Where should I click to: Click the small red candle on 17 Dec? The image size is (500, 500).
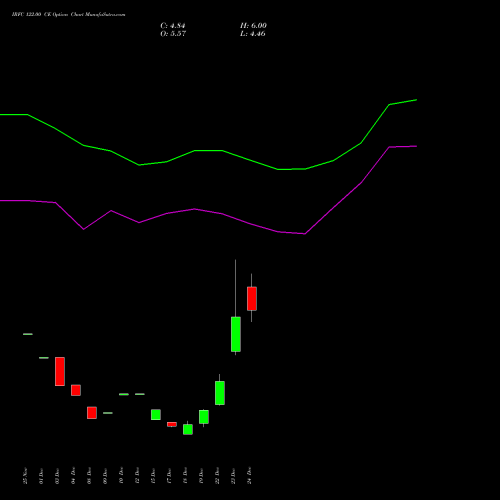pyautogui.click(x=172, y=424)
